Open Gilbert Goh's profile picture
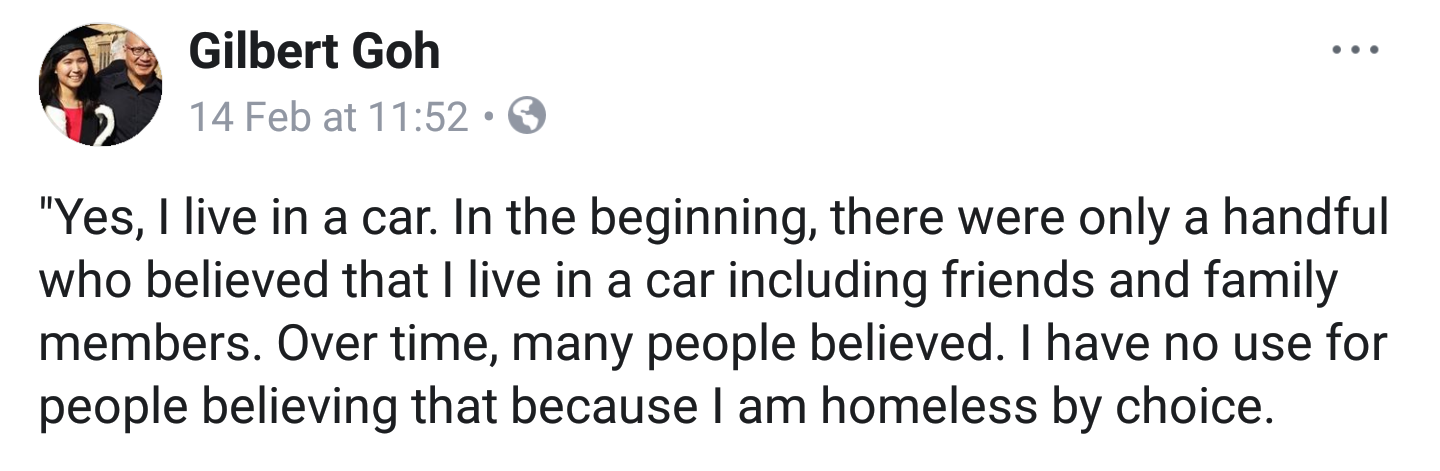The image size is (1440, 471). pyautogui.click(x=101, y=86)
